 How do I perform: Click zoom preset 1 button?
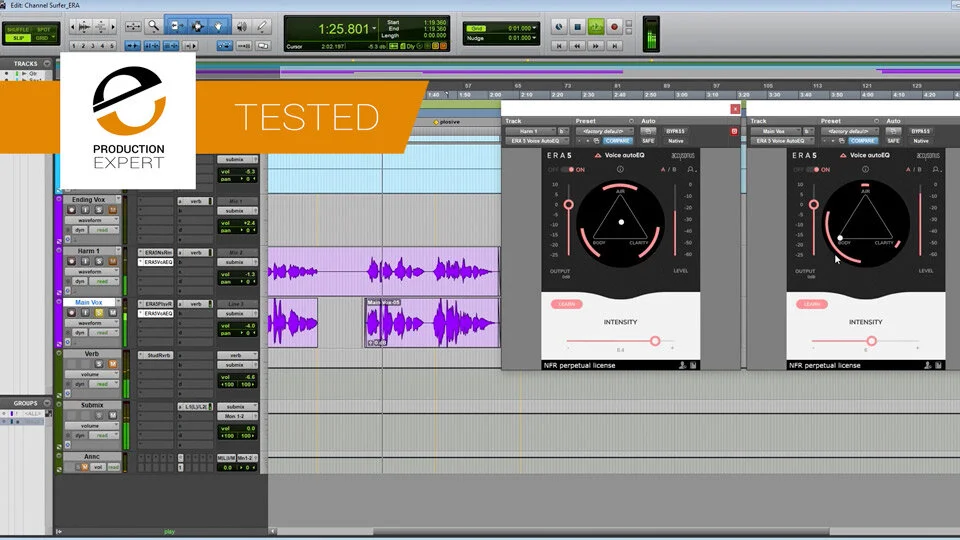pos(73,46)
